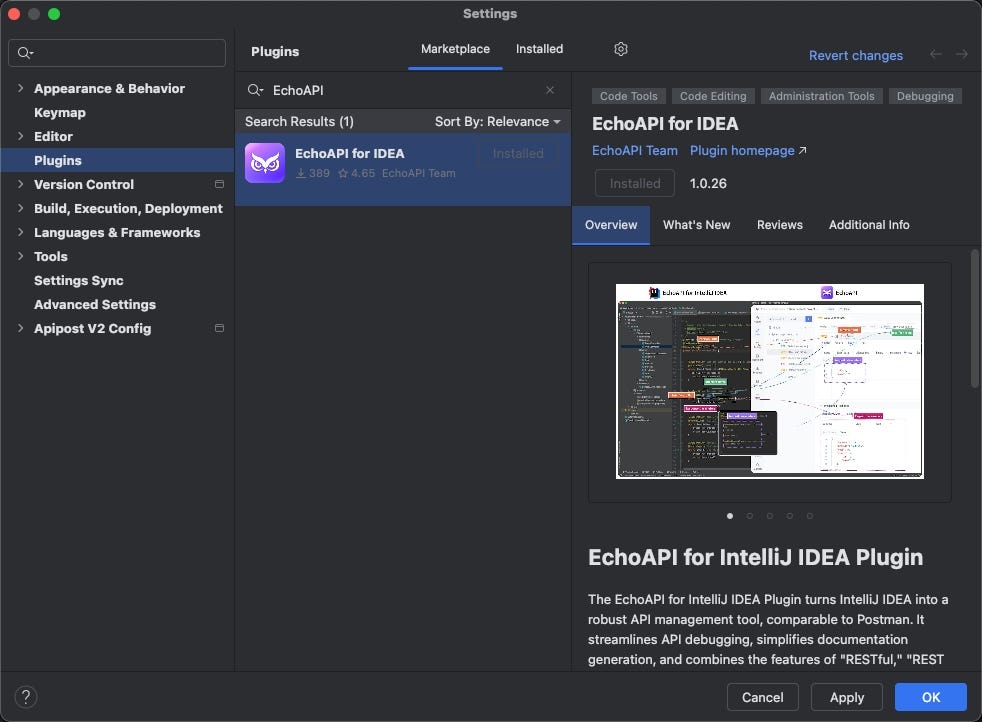Click the project icon beside Version Control
This screenshot has height=722, width=982.
pos(219,184)
